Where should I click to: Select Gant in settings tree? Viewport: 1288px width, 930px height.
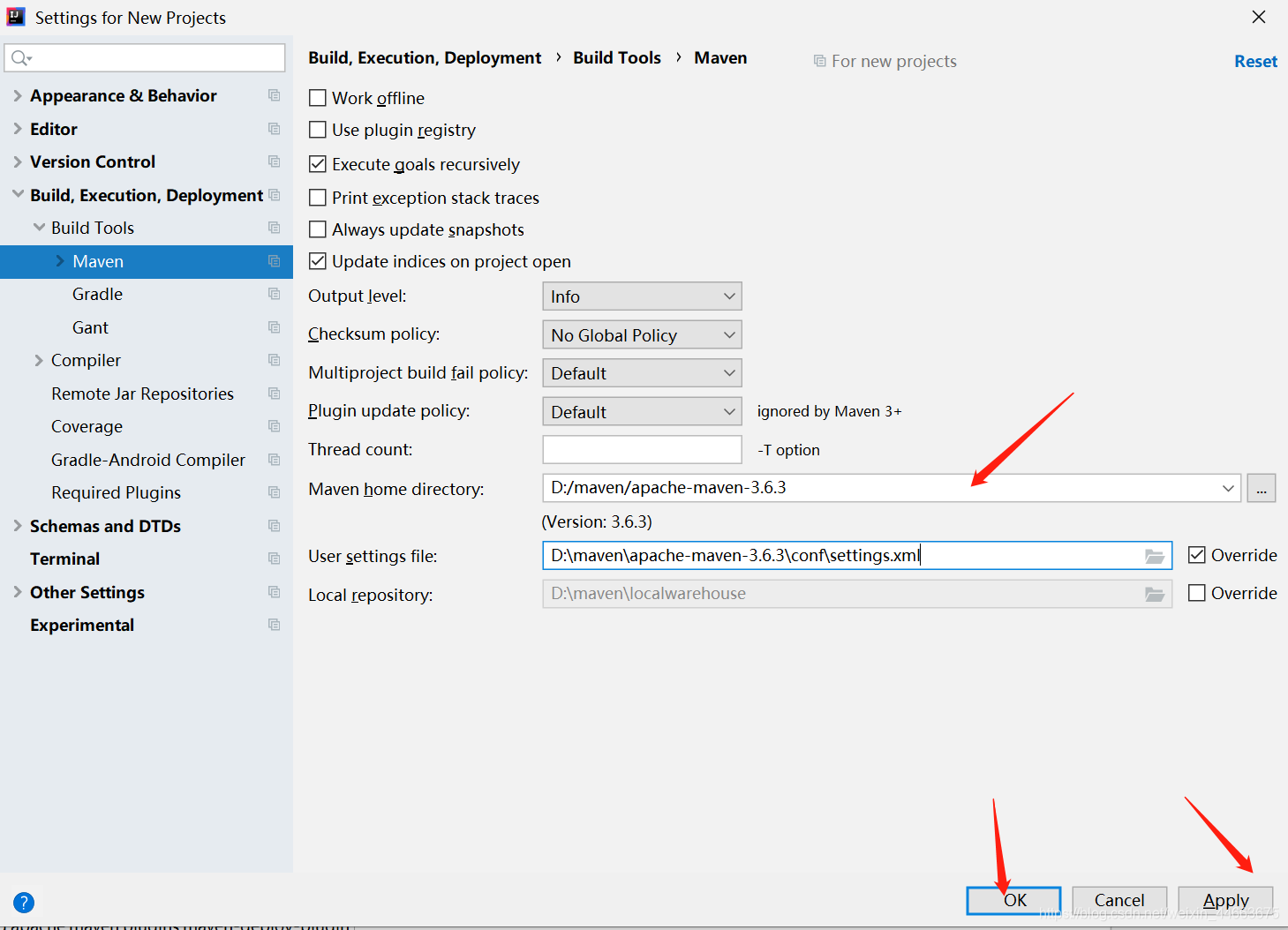pyautogui.click(x=90, y=327)
